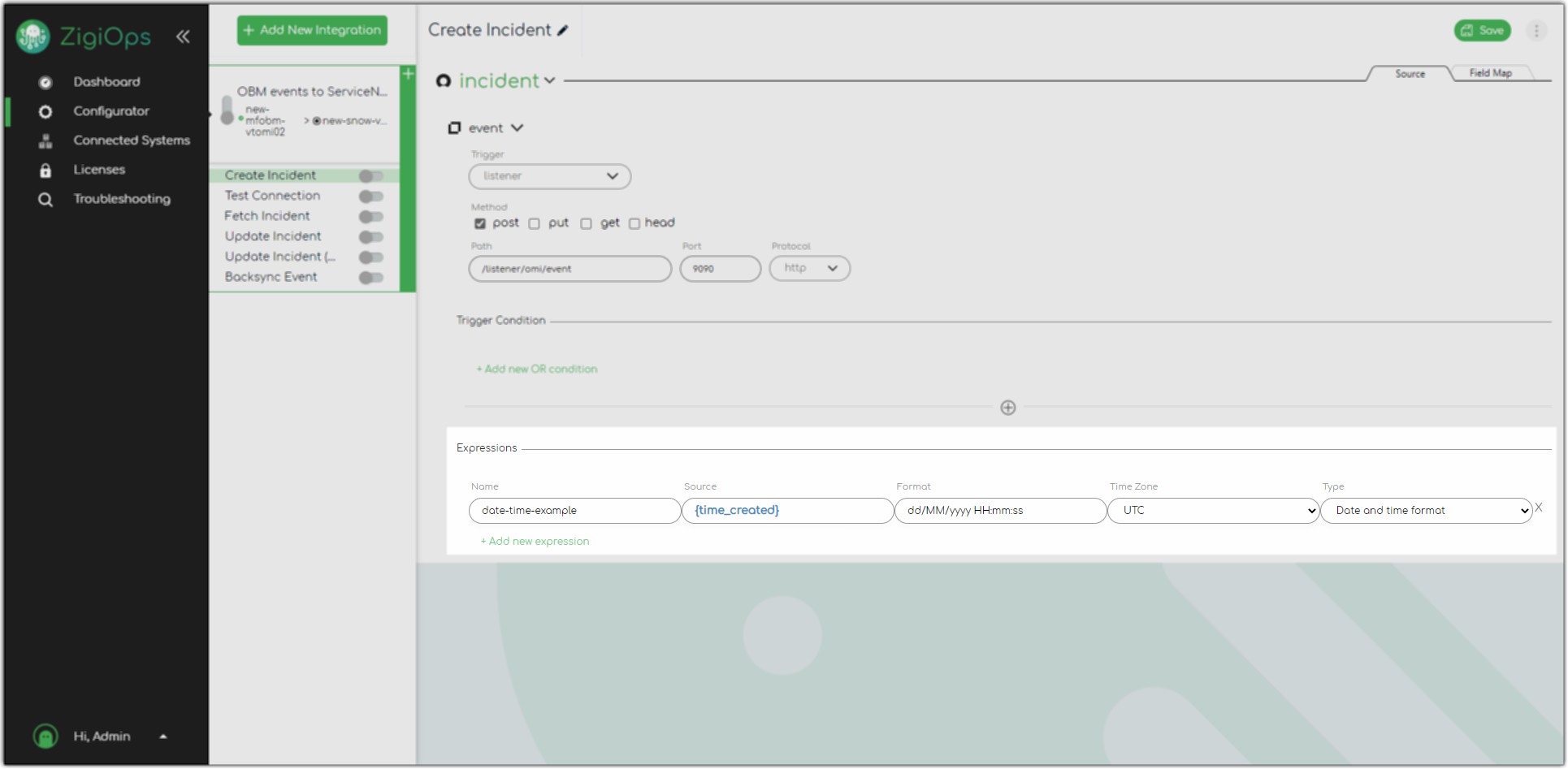Click the Licenses padlock icon
1568x769 pixels.
45,170
